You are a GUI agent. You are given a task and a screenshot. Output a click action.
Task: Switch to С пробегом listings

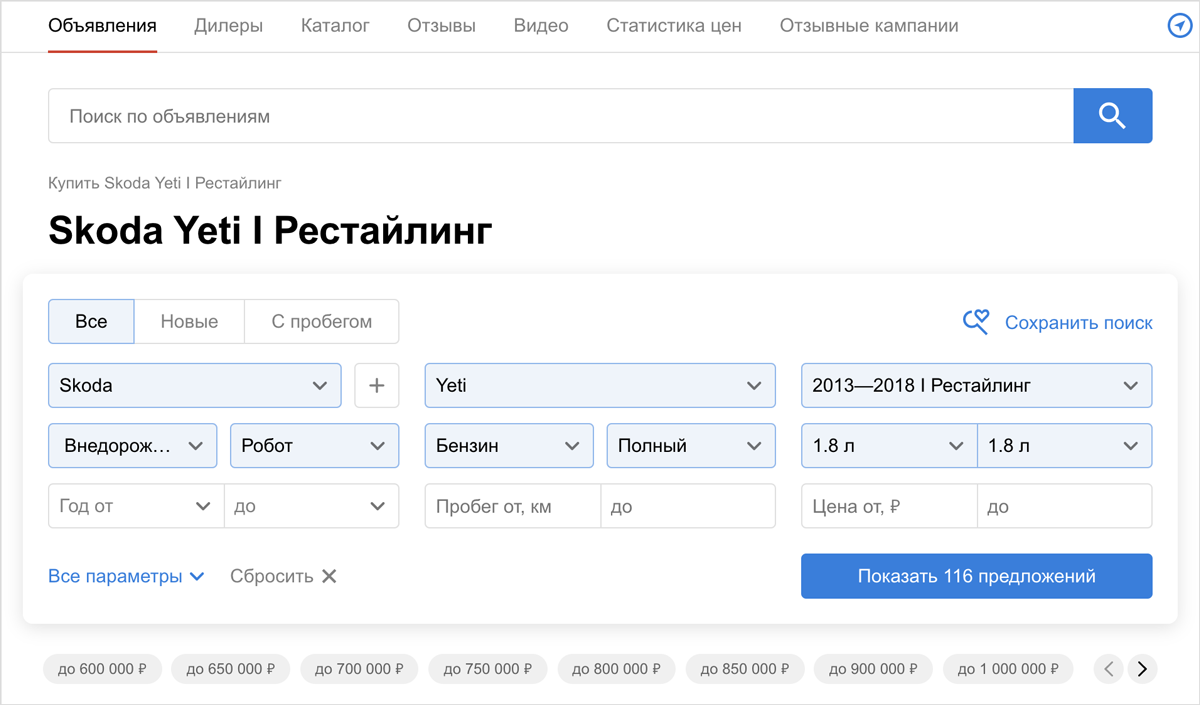pyautogui.click(x=322, y=322)
